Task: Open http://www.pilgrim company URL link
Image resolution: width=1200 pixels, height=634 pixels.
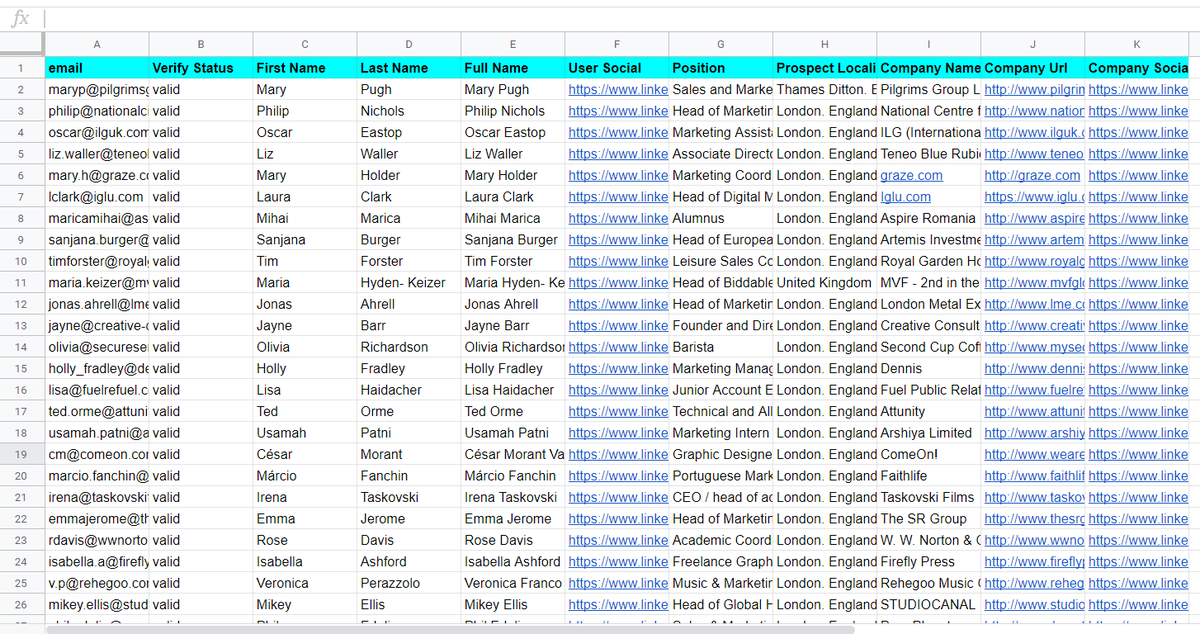Action: [x=1034, y=90]
